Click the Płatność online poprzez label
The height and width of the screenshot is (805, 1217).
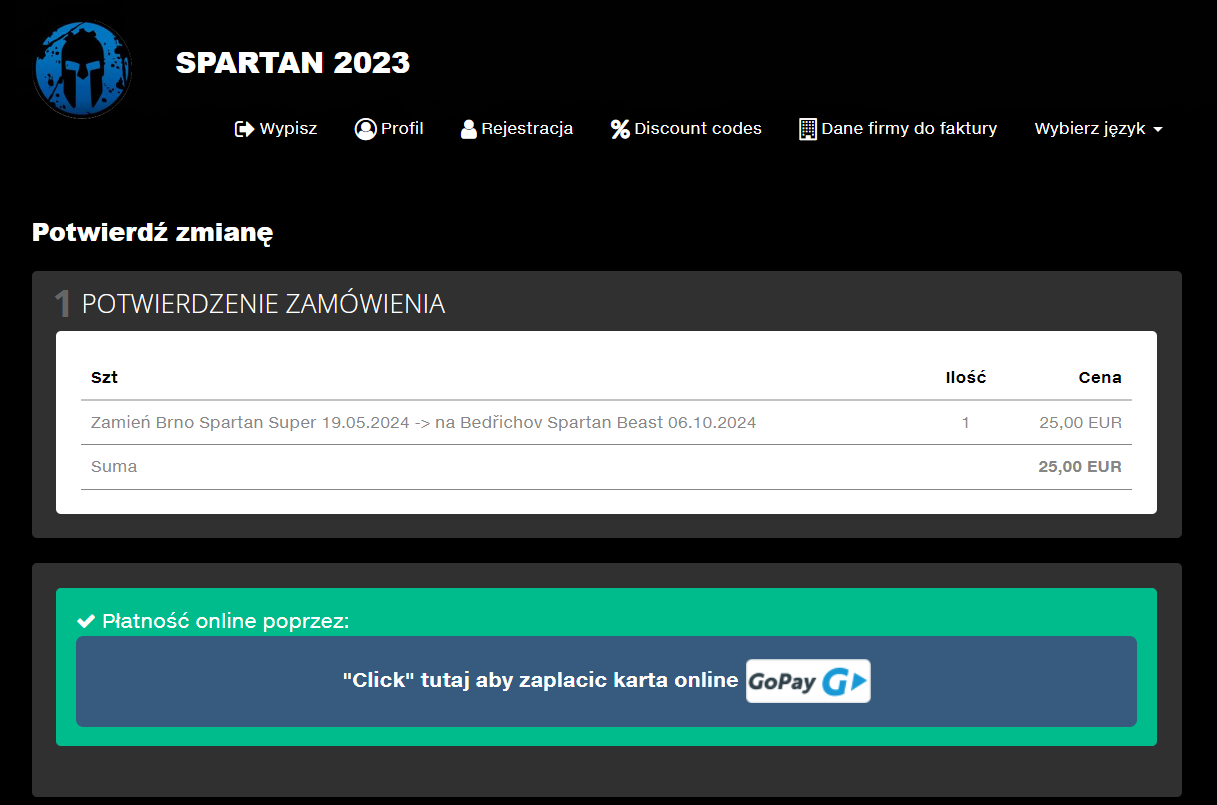click(x=226, y=622)
